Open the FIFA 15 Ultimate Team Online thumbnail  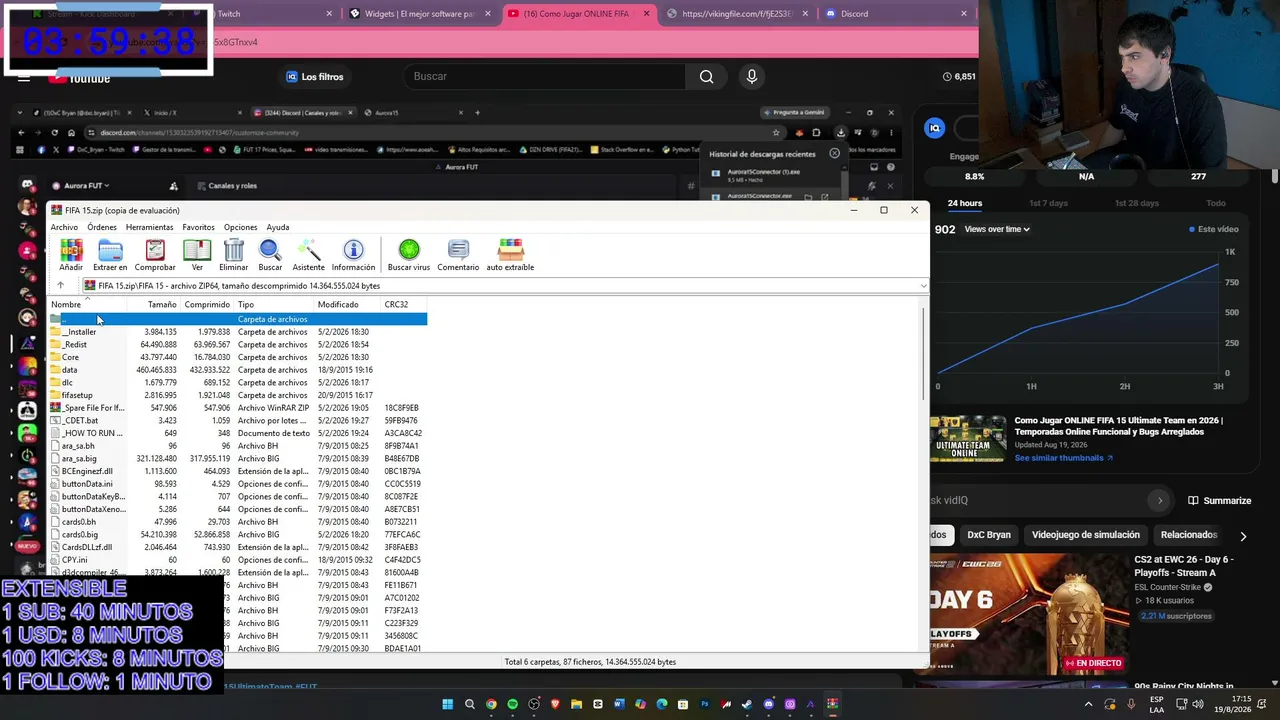pos(968,437)
